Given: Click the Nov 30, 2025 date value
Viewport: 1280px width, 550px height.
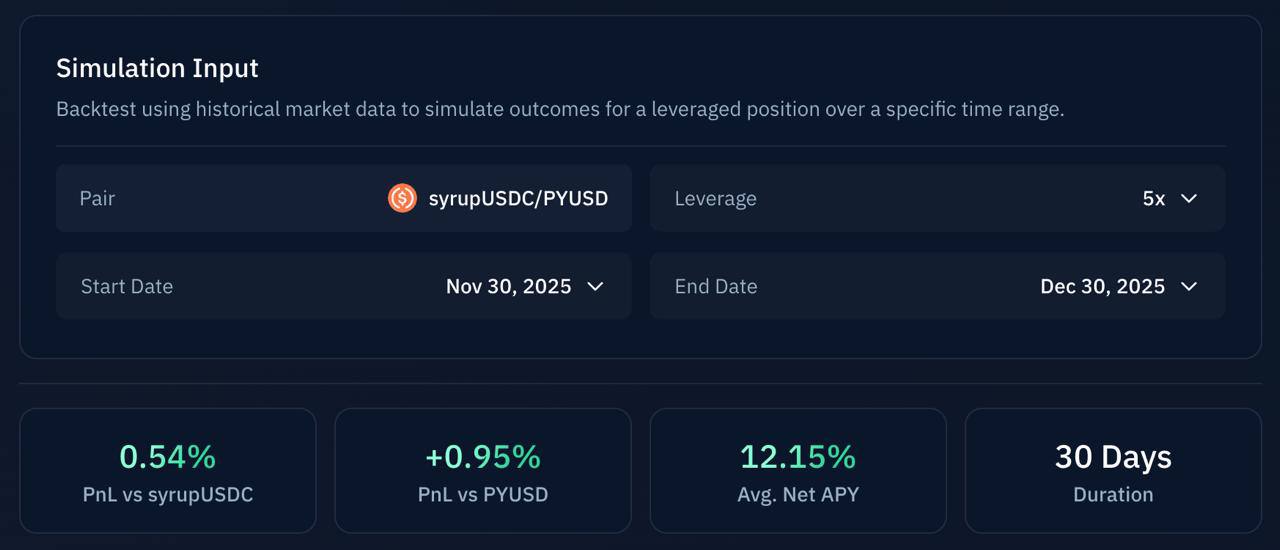Looking at the screenshot, I should pos(508,286).
